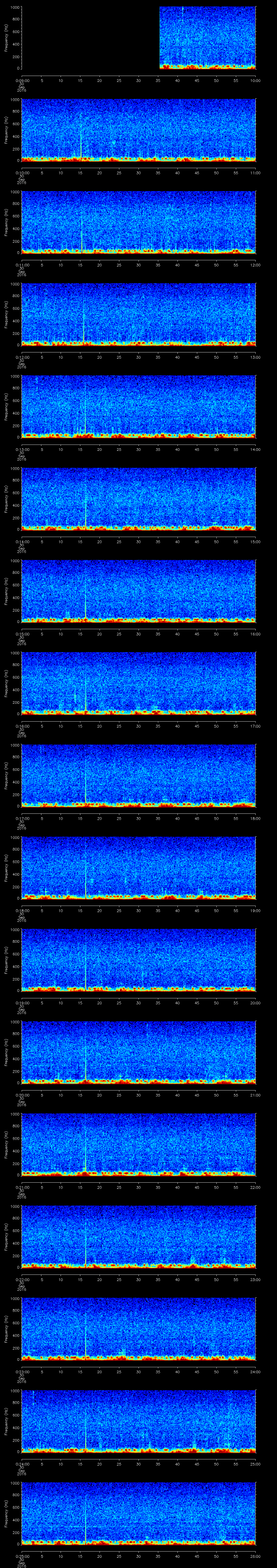Viewport: 277px width, 1568px height.
Task: Click the 13:00 end time label
Action: 255,357
